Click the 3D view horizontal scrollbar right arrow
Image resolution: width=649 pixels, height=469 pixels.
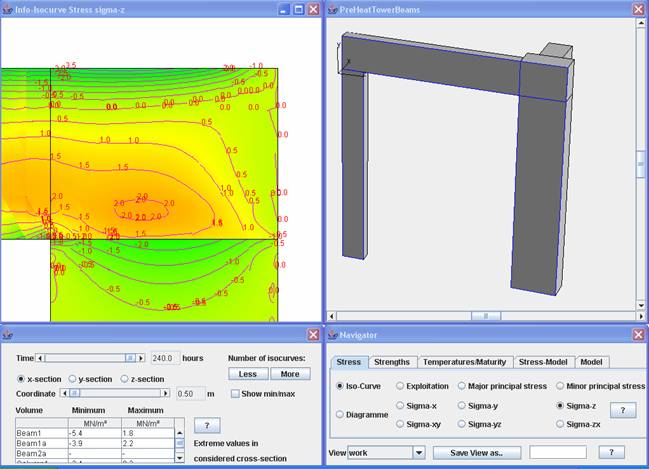point(641,316)
